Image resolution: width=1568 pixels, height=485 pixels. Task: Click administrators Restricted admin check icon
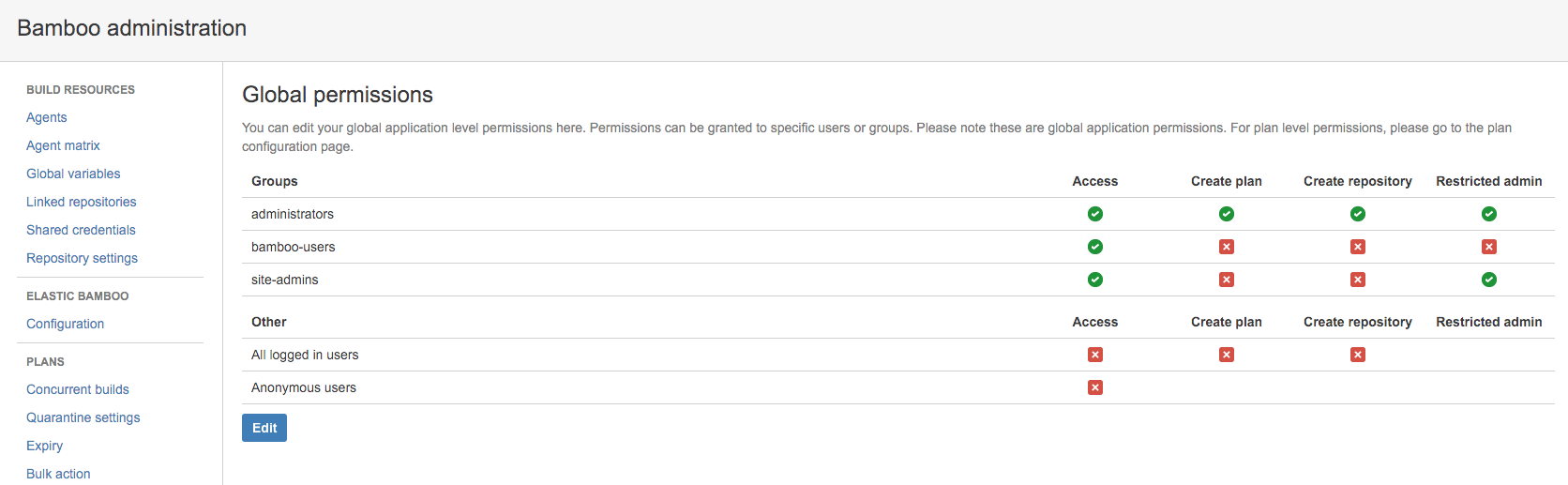click(x=1488, y=214)
